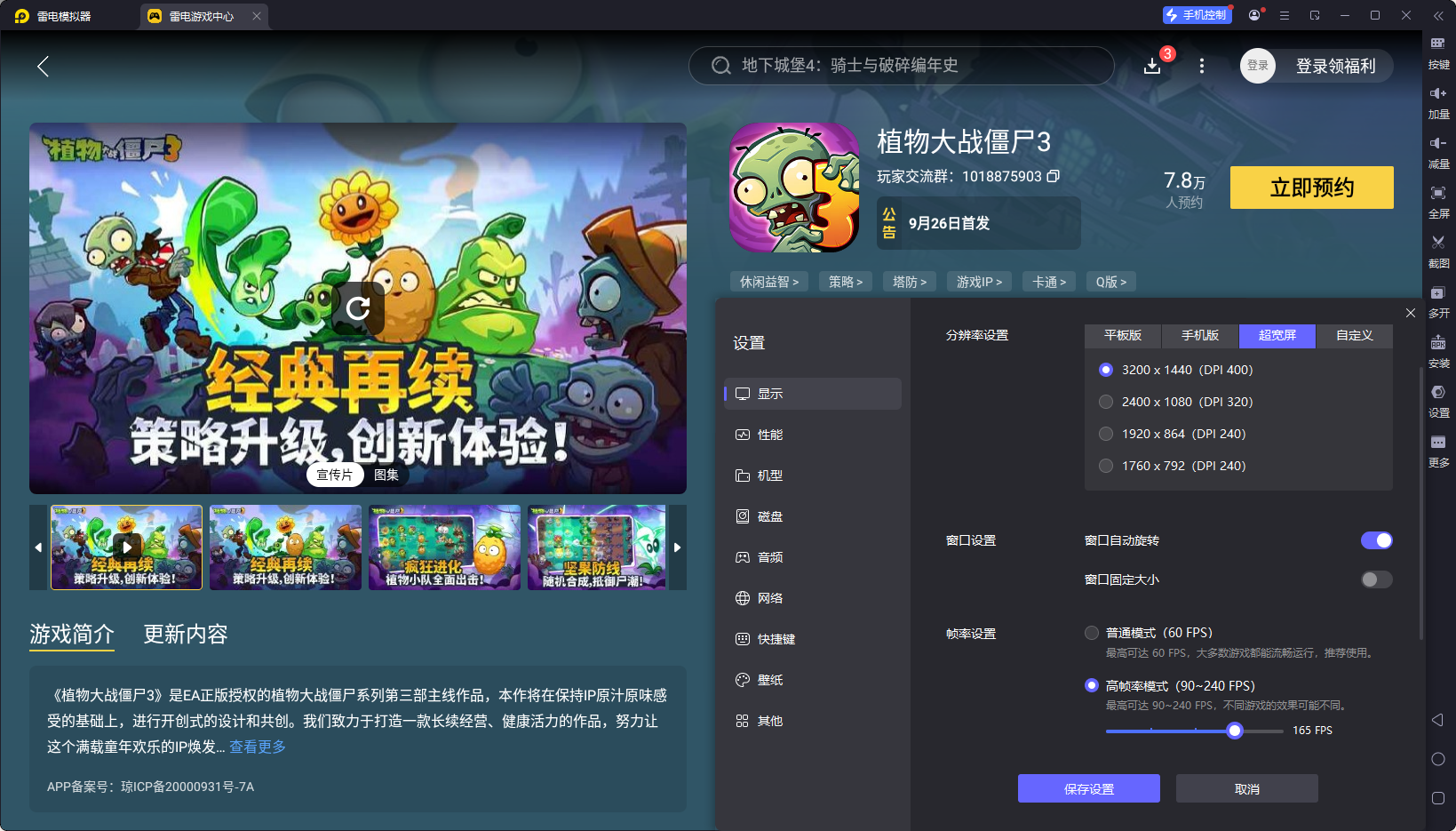Enable the 窗口固定大小 fixed-size toggle
Viewport: 1456px width, 831px height.
click(x=1376, y=579)
